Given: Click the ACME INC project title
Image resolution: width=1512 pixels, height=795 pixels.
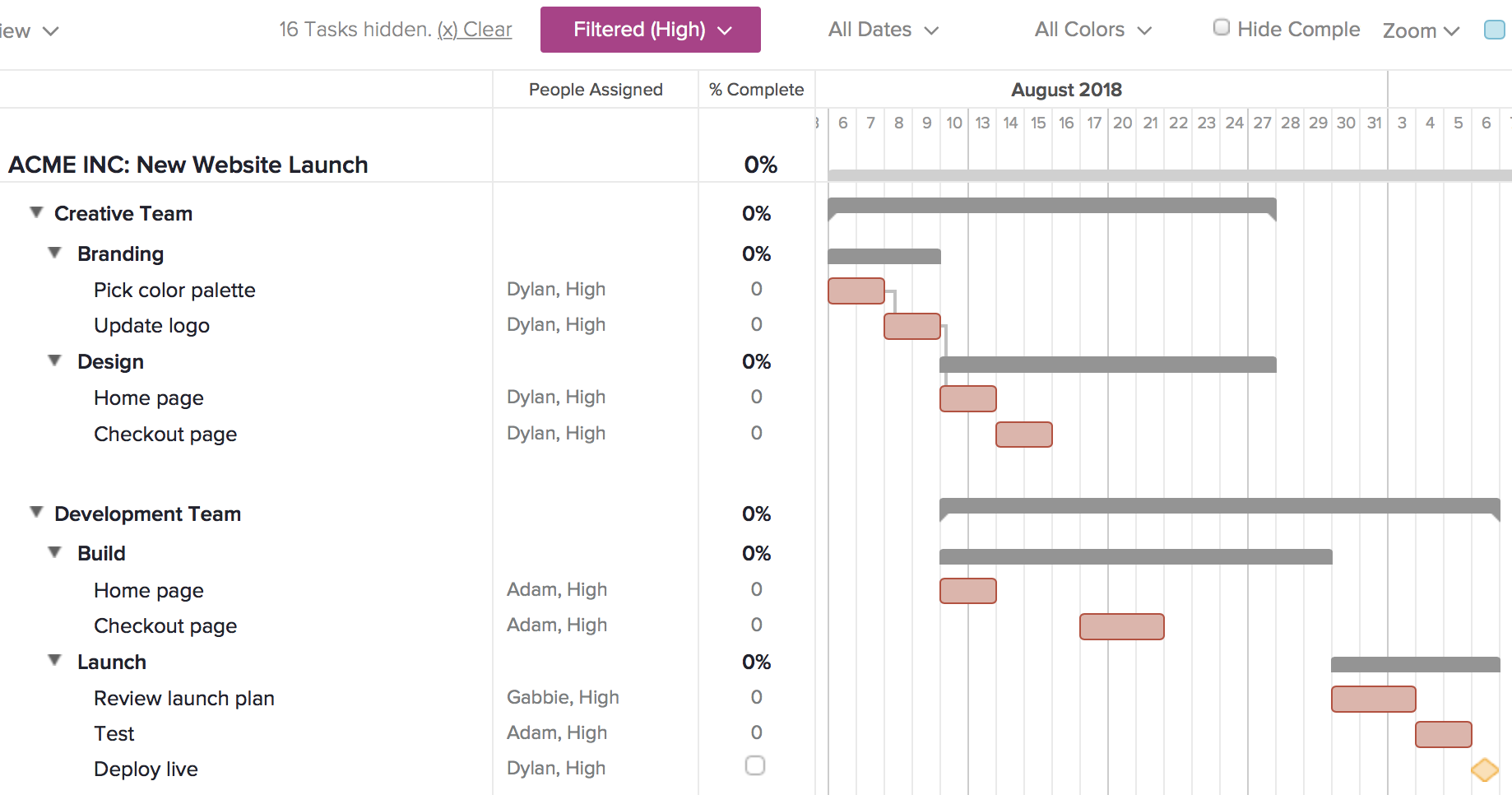Looking at the screenshot, I should 188,165.
